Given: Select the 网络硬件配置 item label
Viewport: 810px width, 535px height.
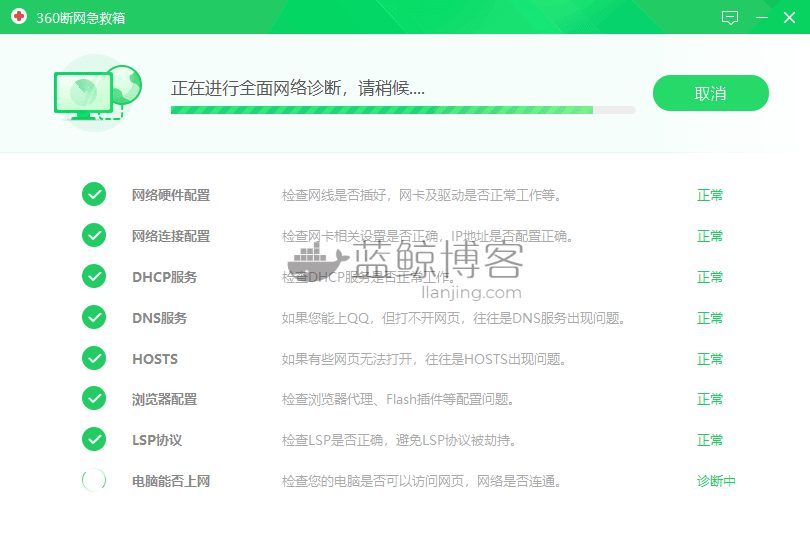Looking at the screenshot, I should point(171,195).
